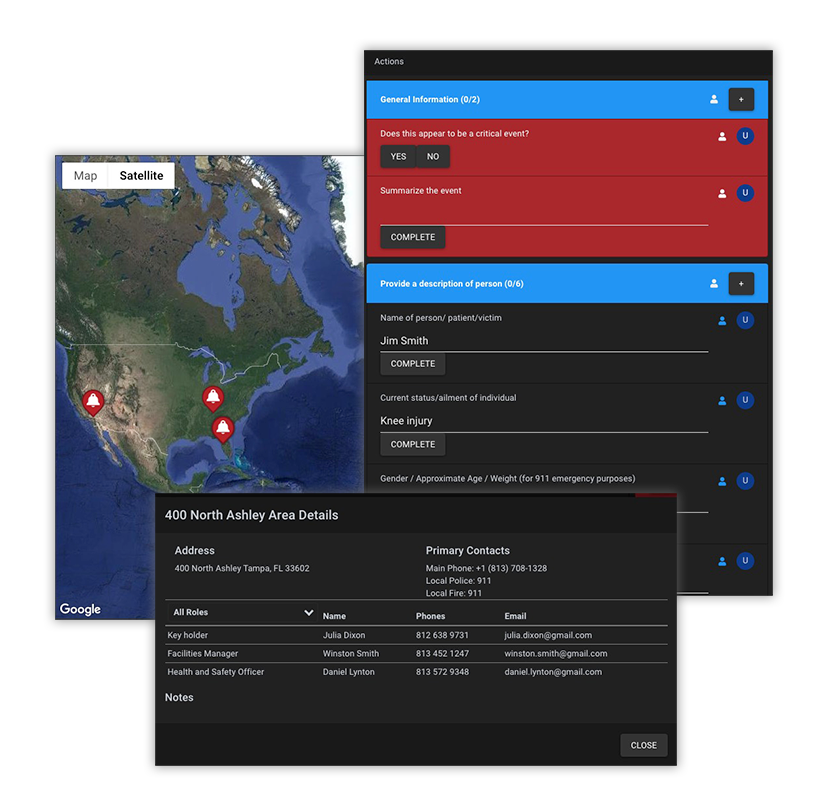Click U avatar beside critical event question
Image resolution: width=833 pixels, height=800 pixels.
tap(745, 136)
